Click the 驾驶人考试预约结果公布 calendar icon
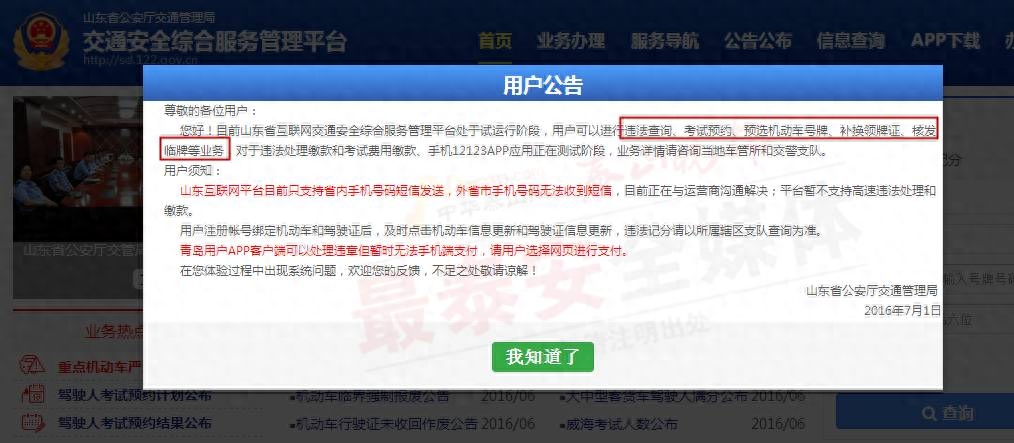The height and width of the screenshot is (443, 1014). click(32, 423)
